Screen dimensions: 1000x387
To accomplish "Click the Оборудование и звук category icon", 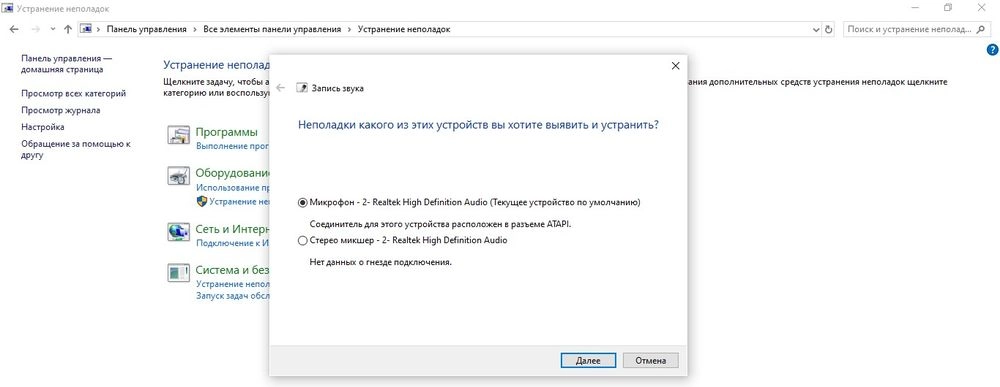I will 179,175.
